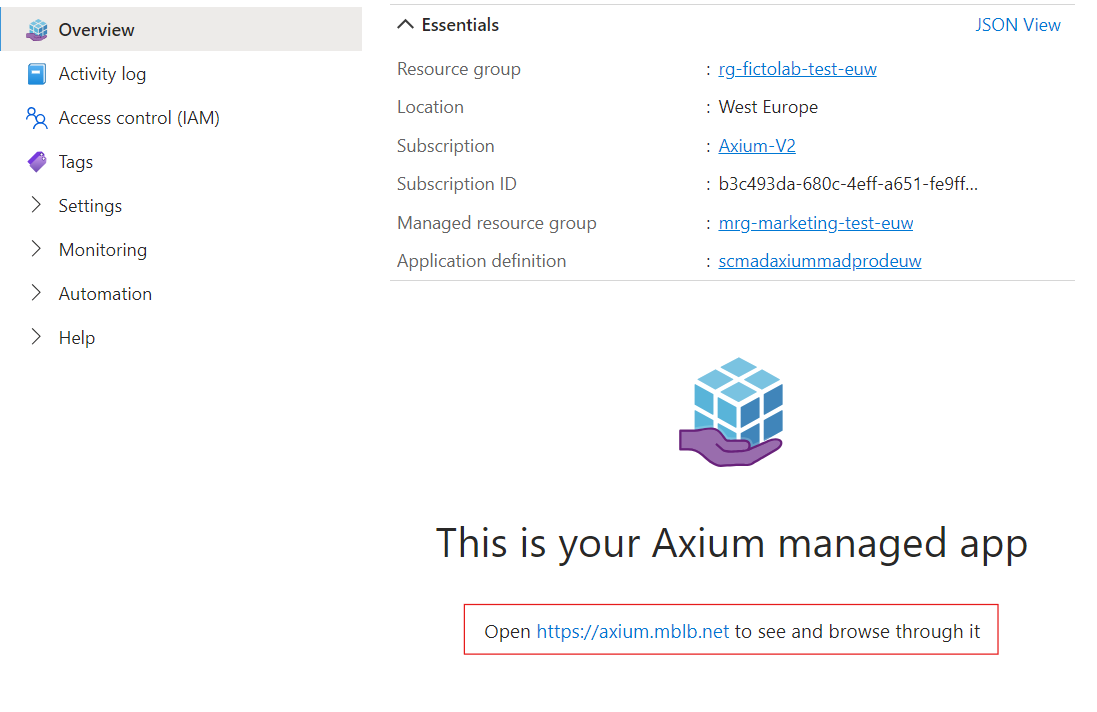This screenshot has width=1097, height=712.
Task: Click the Access control (IAM) people icon
Action: [35, 117]
